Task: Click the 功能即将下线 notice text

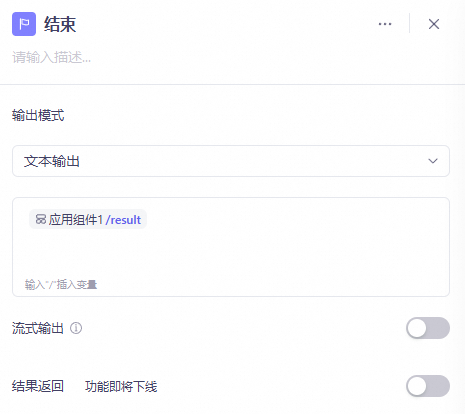Action: click(x=121, y=387)
